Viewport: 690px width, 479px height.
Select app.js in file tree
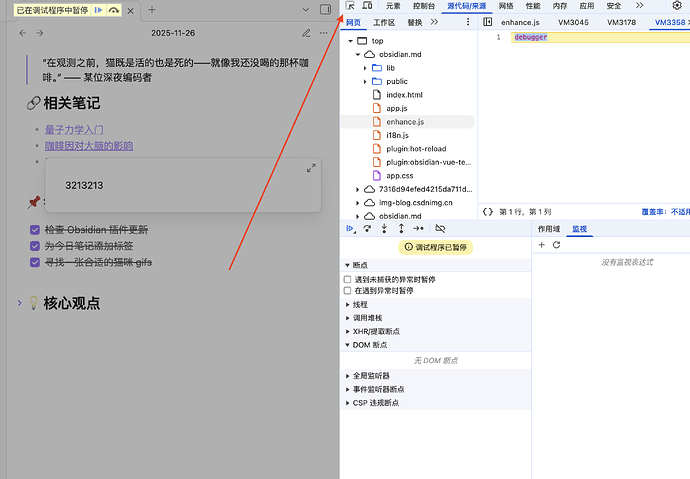click(x=397, y=108)
